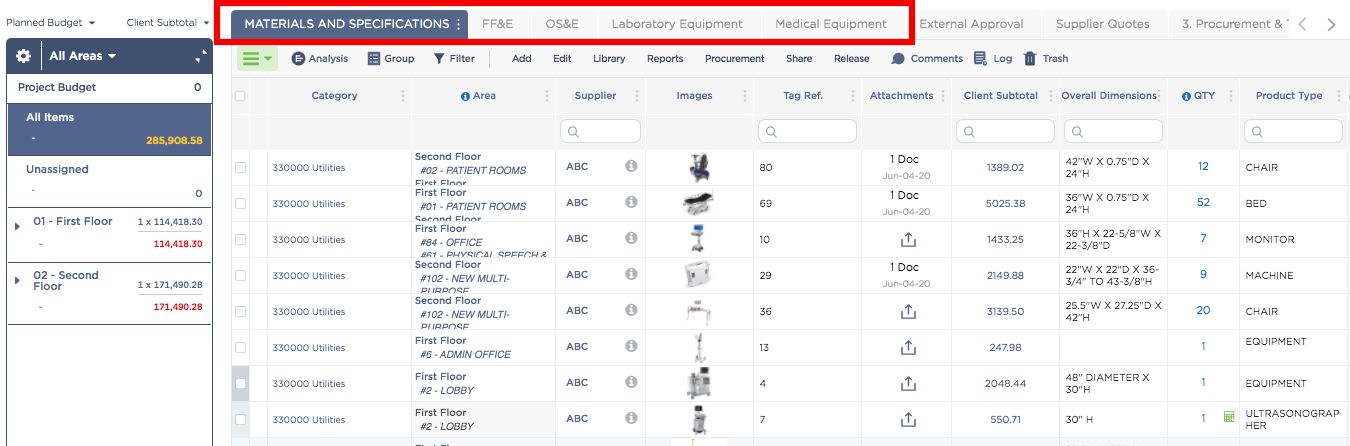The width and height of the screenshot is (1350, 446).
Task: Open the Reports menu
Action: point(665,59)
